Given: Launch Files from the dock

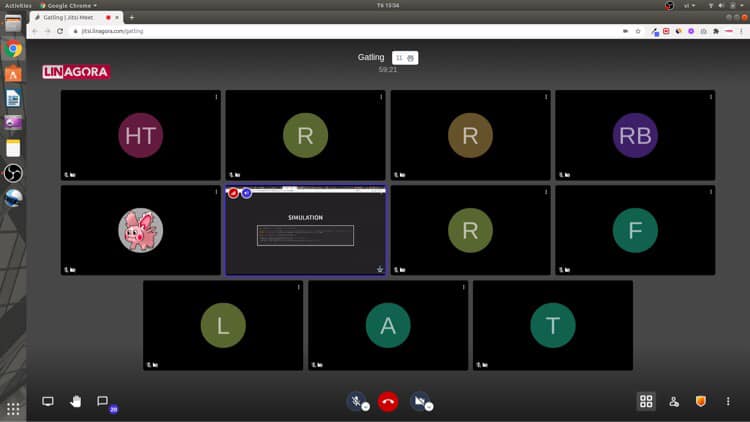Looking at the screenshot, I should click(x=13, y=24).
